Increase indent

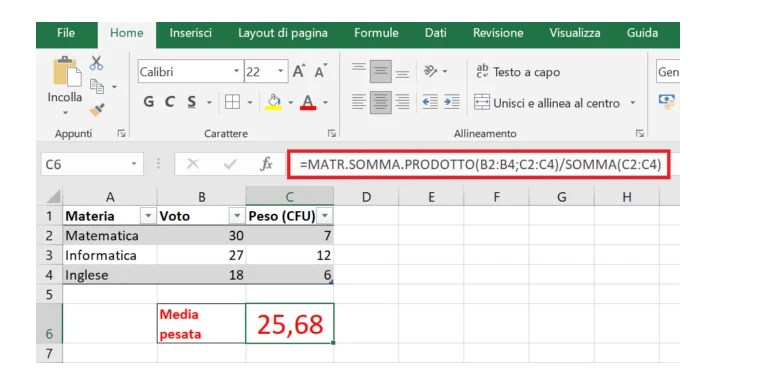pos(452,102)
